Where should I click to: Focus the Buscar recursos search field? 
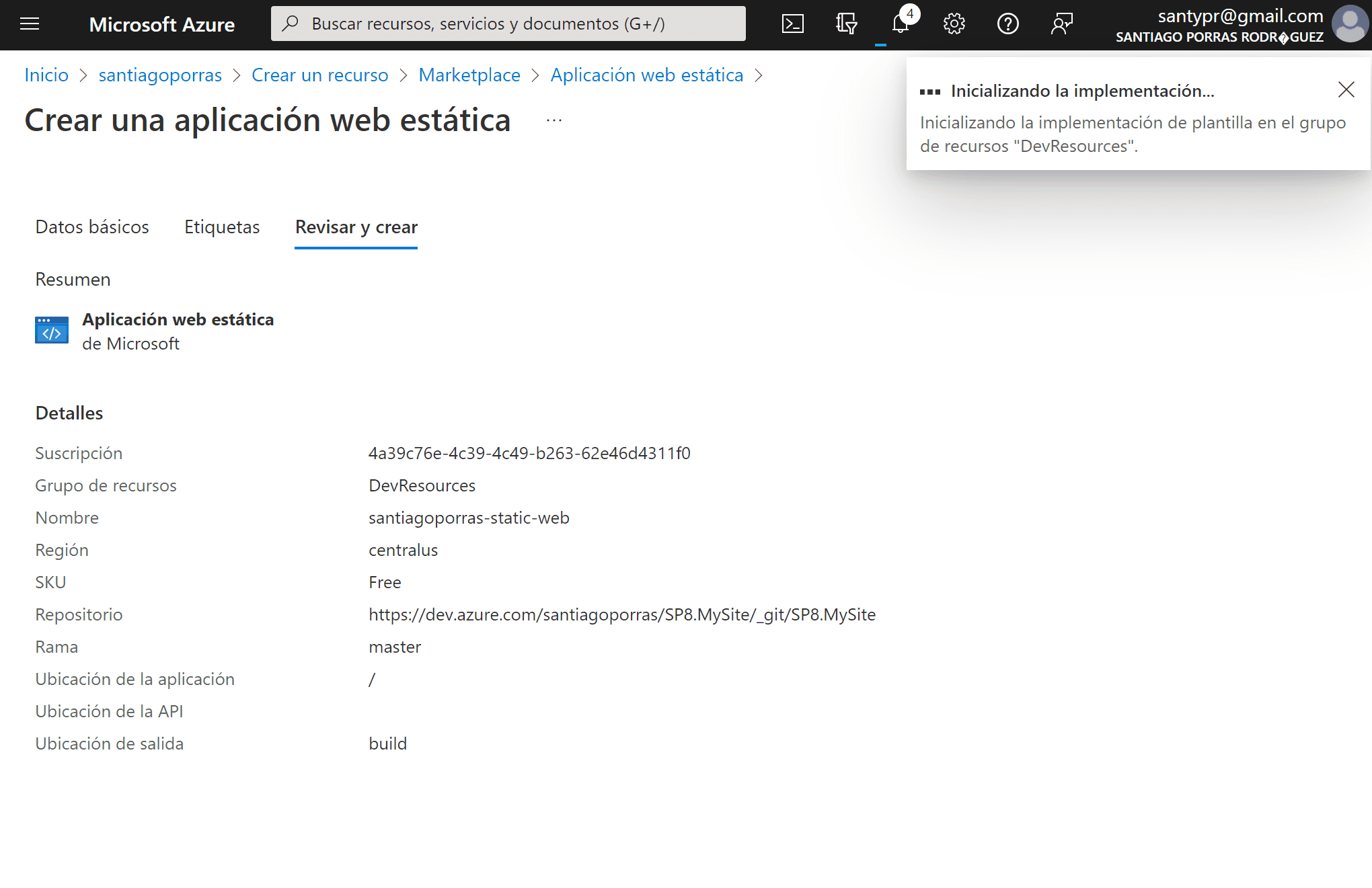508,24
